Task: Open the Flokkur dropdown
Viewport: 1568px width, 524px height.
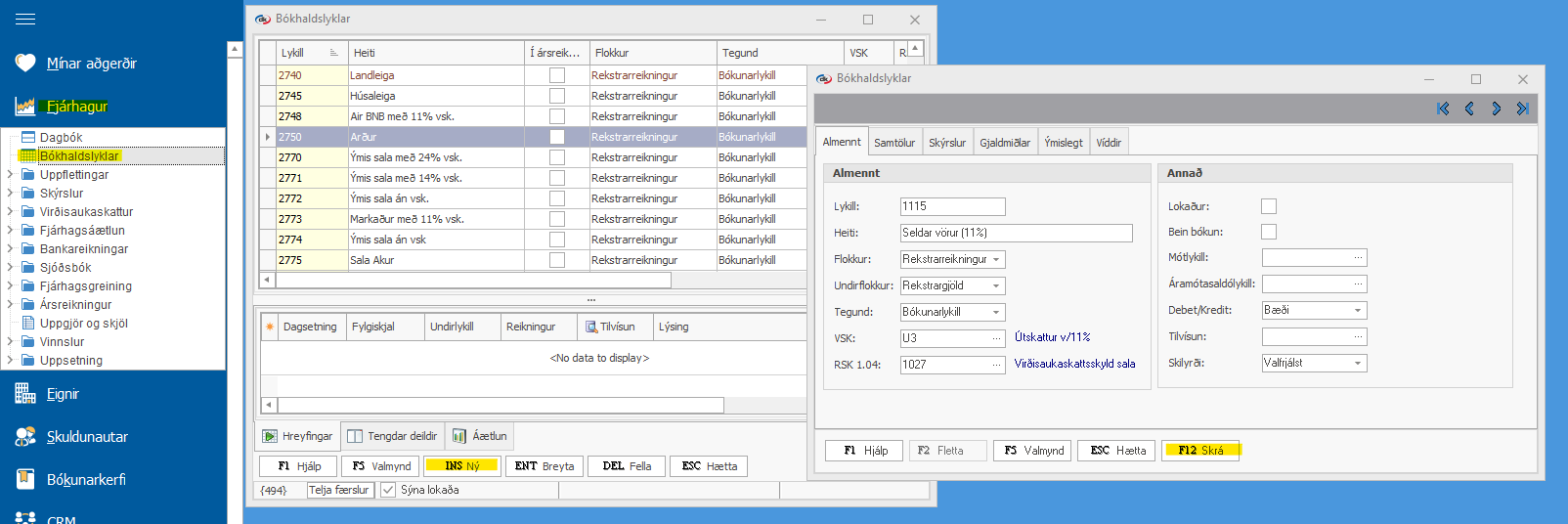Action: [996, 260]
